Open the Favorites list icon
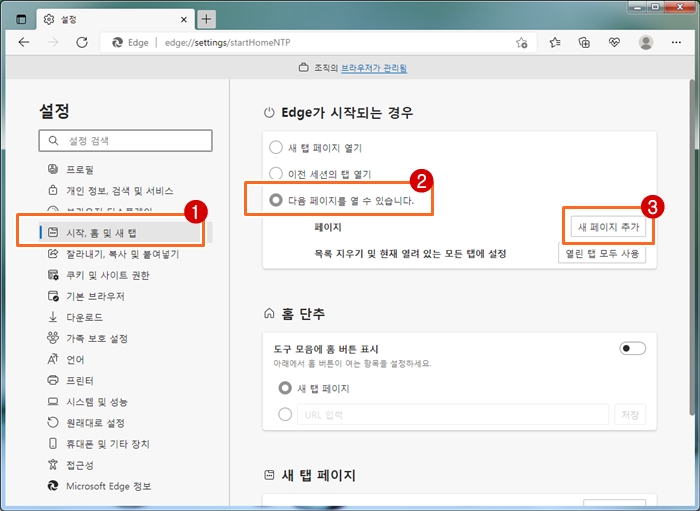This screenshot has width=700, height=511. [555, 42]
